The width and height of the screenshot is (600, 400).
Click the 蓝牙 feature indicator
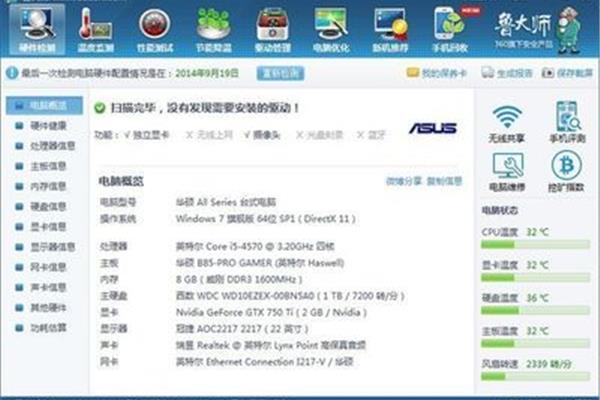pyautogui.click(x=371, y=135)
